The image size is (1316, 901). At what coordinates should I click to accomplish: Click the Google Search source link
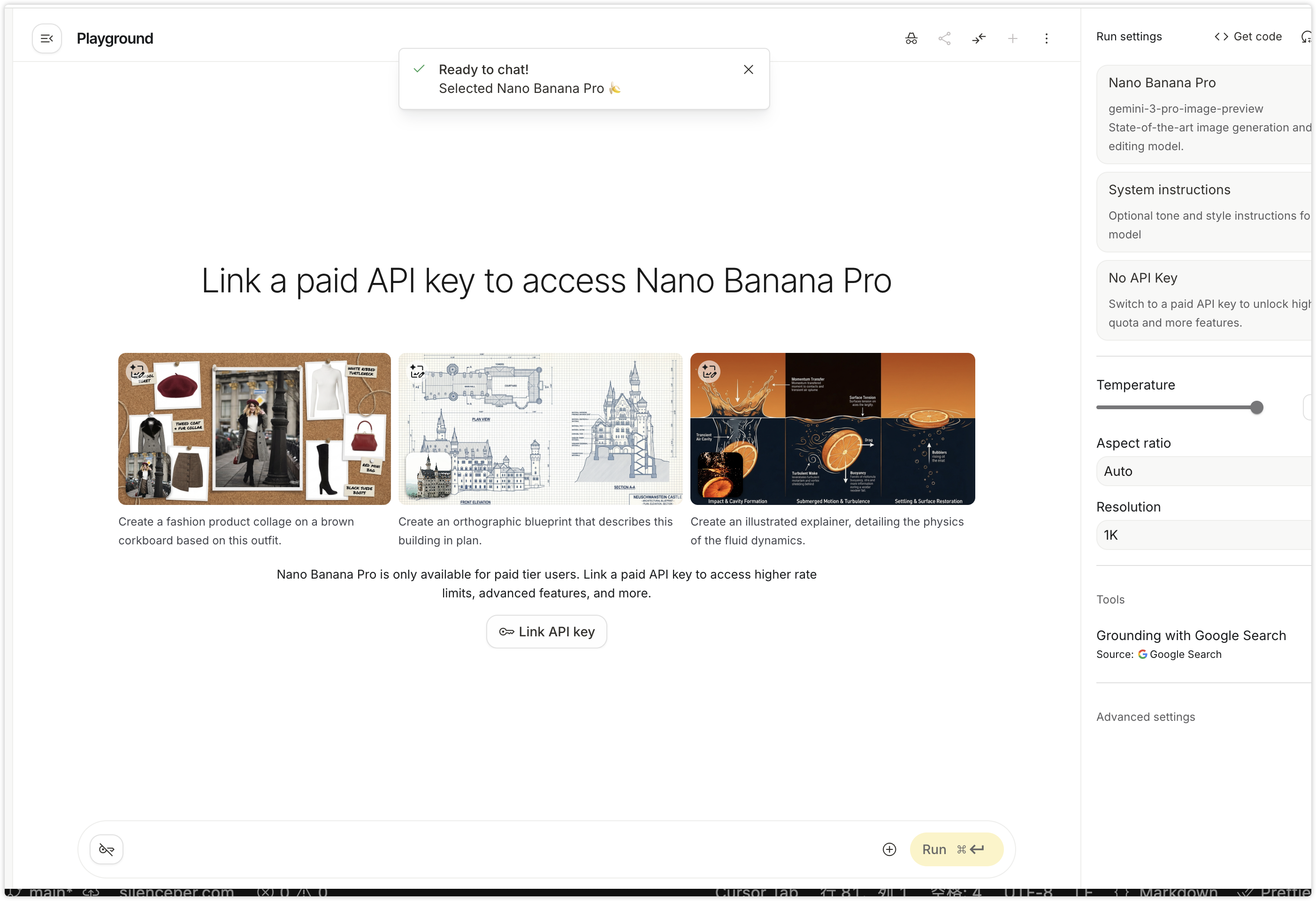click(x=1180, y=654)
